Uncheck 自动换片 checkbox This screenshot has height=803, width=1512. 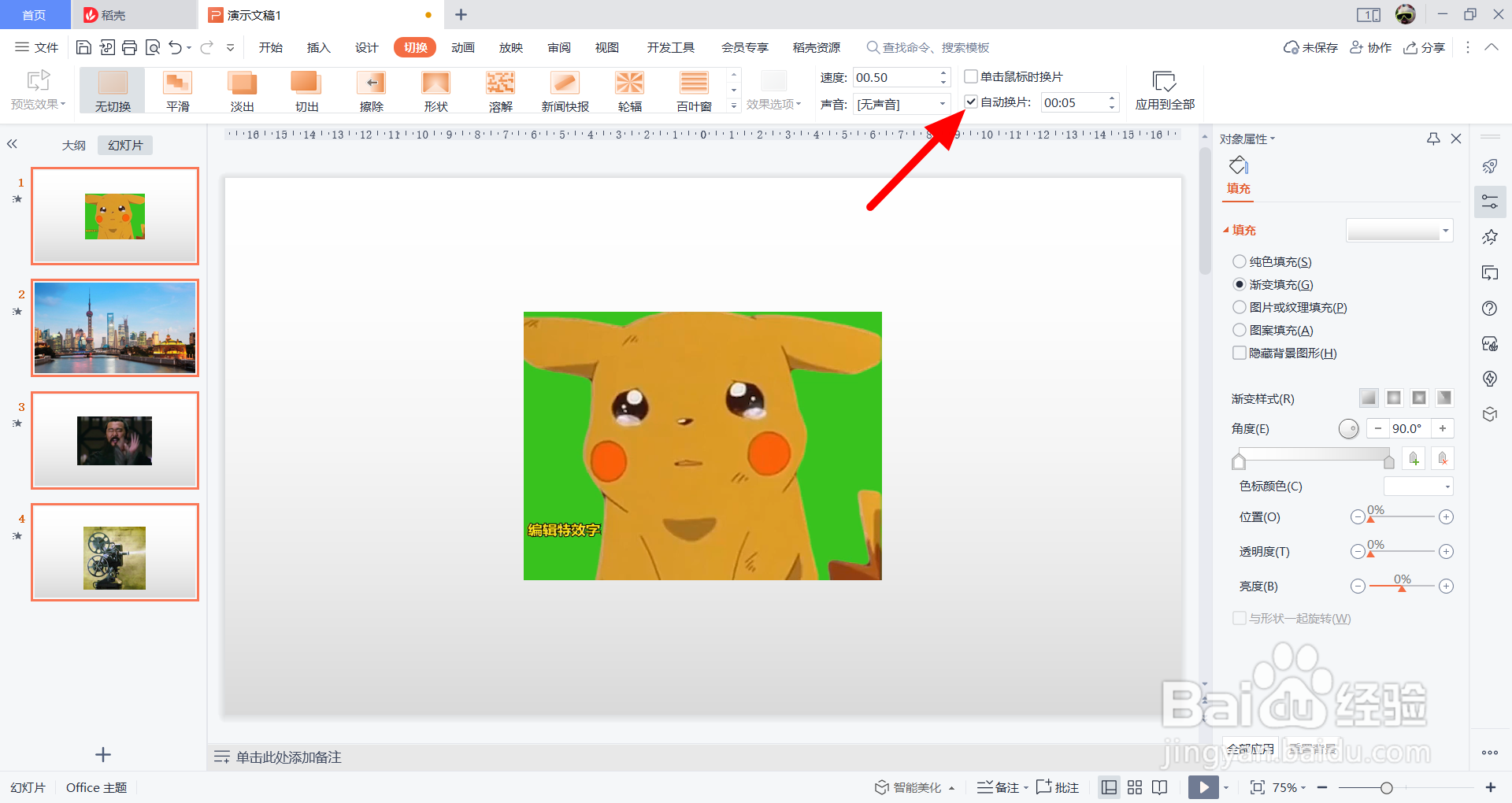(971, 102)
